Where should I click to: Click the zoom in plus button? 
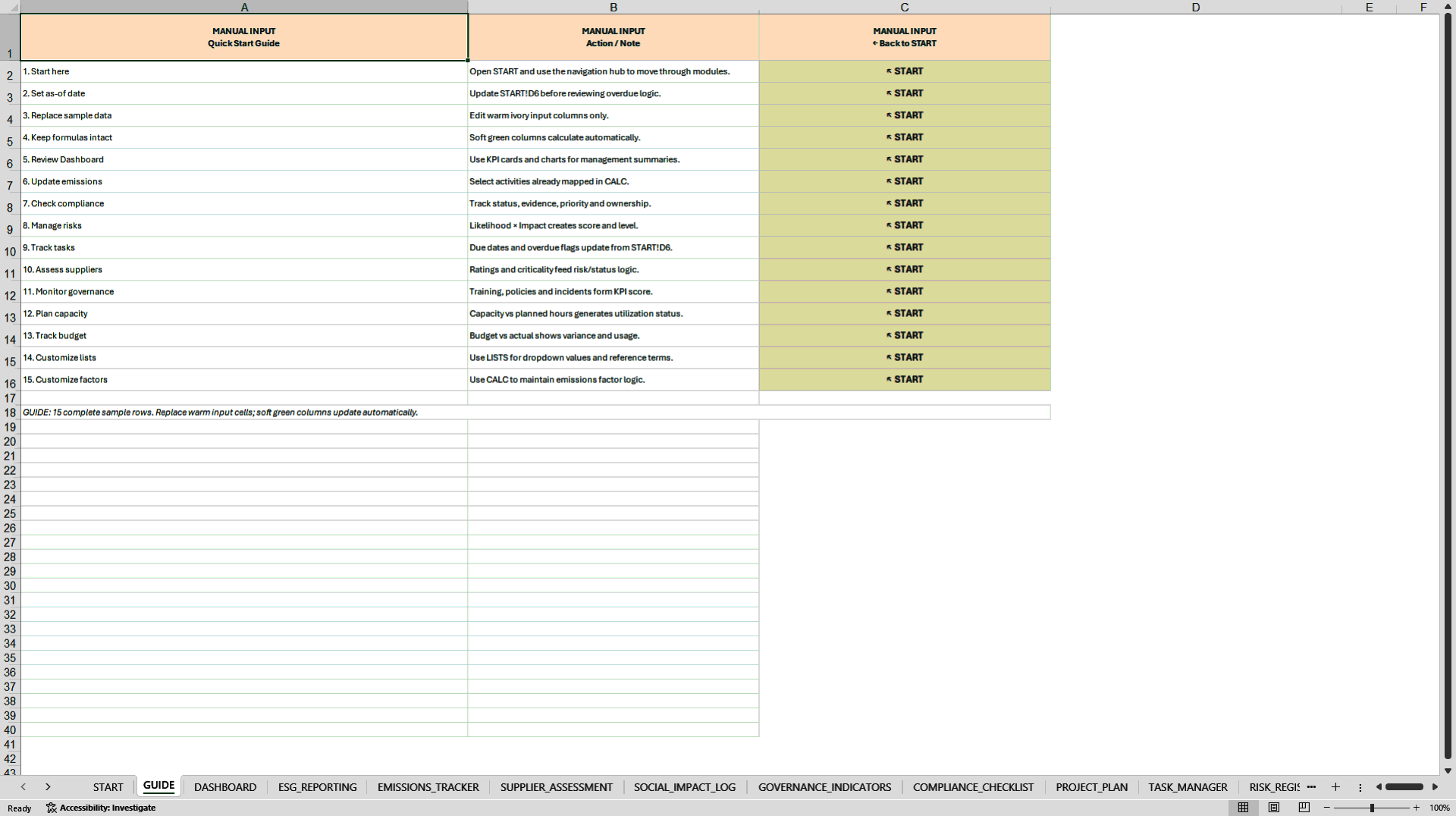[x=1416, y=808]
